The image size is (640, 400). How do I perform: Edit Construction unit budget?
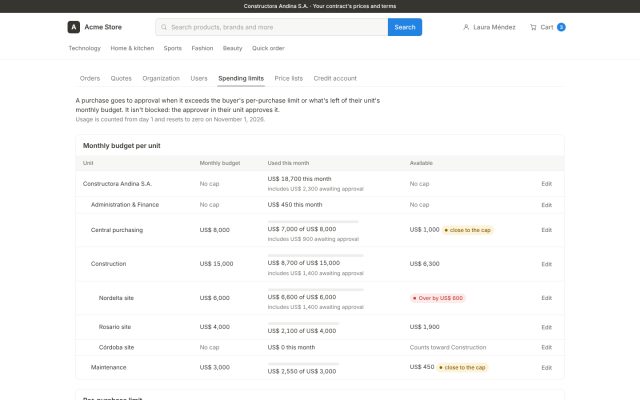pos(547,264)
